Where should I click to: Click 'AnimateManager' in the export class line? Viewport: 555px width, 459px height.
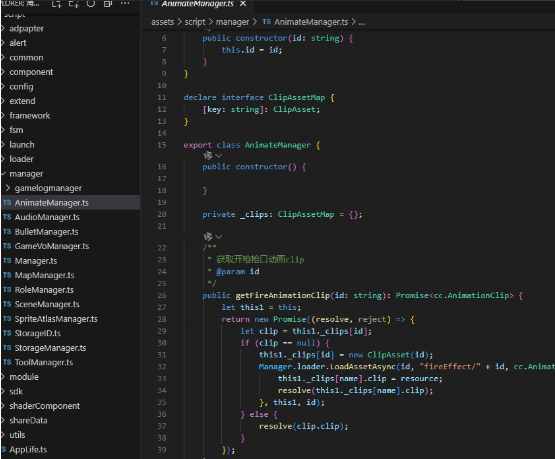[278, 145]
